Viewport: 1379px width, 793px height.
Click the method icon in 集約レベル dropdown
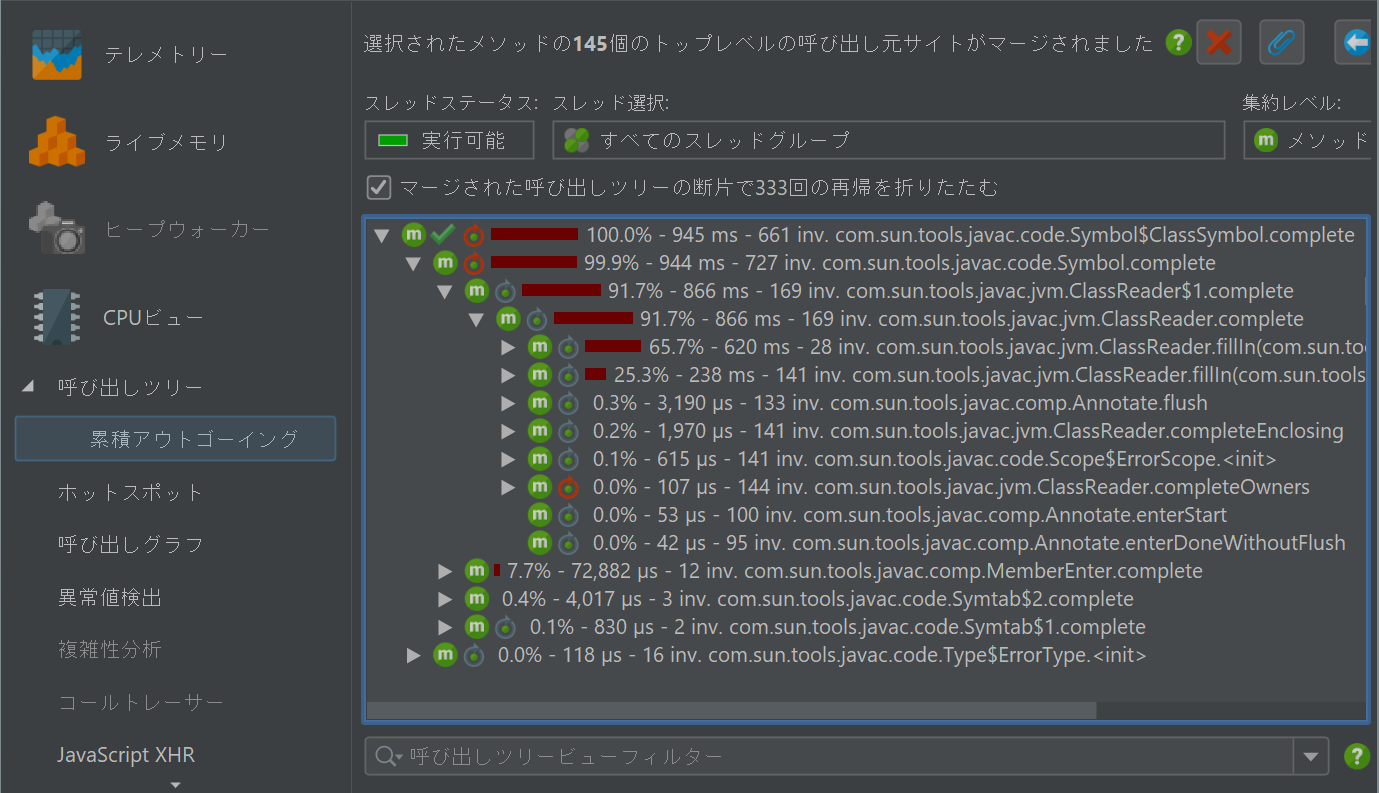(x=1266, y=140)
